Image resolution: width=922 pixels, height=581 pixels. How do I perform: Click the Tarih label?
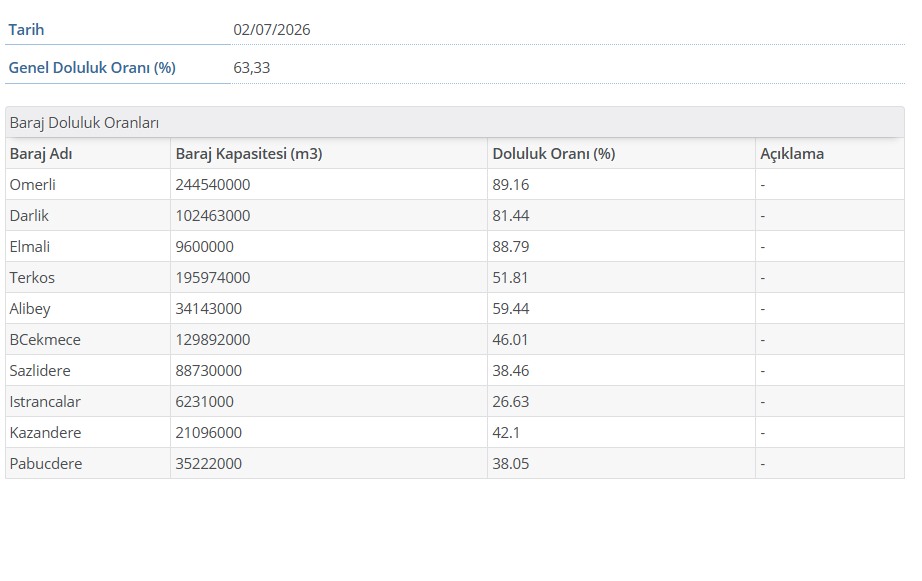tap(26, 29)
